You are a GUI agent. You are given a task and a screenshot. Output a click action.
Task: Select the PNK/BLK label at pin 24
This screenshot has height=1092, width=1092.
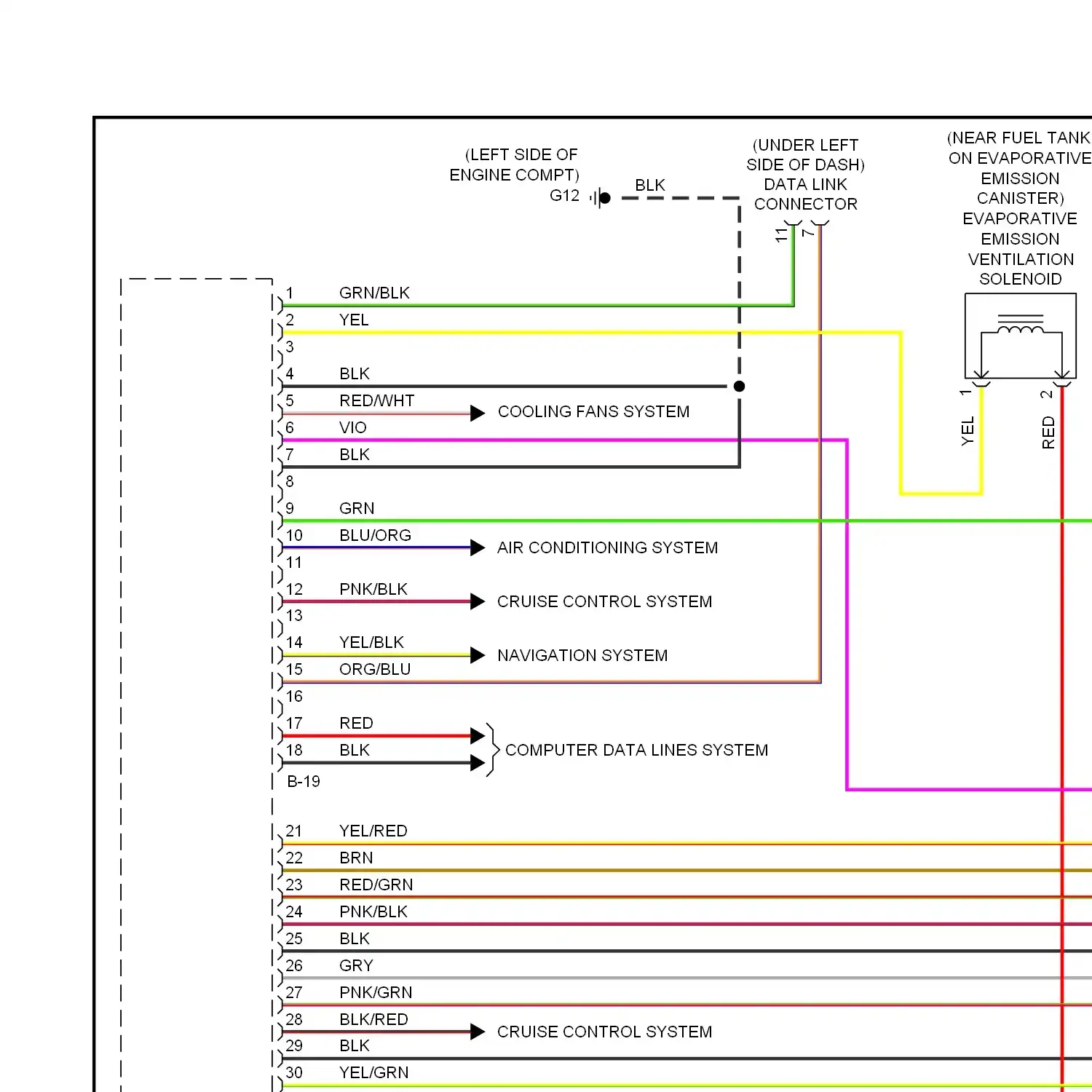coord(373,911)
